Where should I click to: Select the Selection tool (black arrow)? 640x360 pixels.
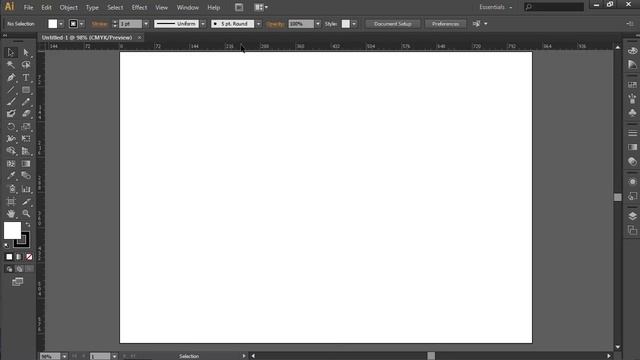(11, 52)
